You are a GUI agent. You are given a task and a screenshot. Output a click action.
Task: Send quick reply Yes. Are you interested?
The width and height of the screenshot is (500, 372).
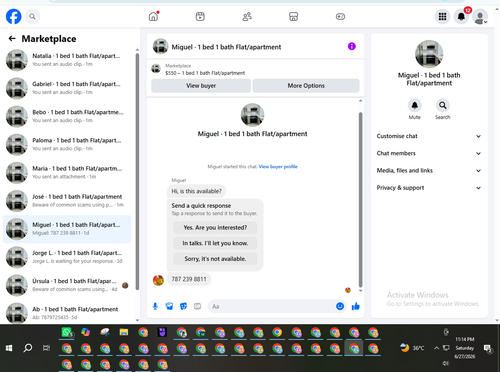click(215, 228)
